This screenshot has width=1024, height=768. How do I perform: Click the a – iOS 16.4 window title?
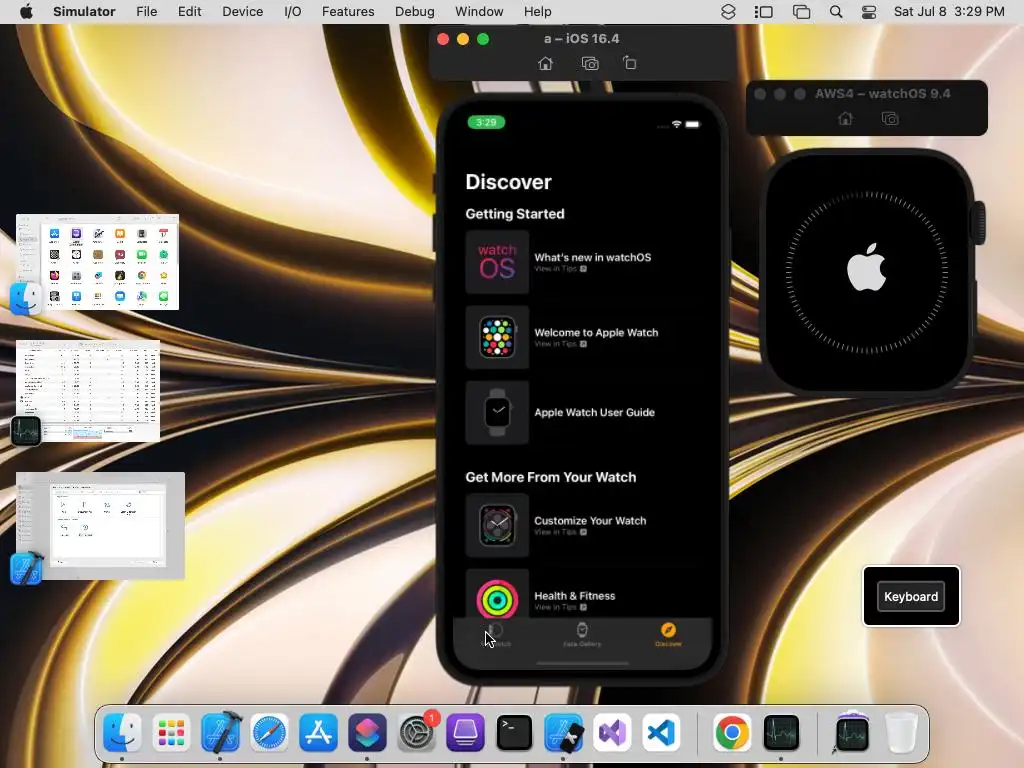click(581, 39)
